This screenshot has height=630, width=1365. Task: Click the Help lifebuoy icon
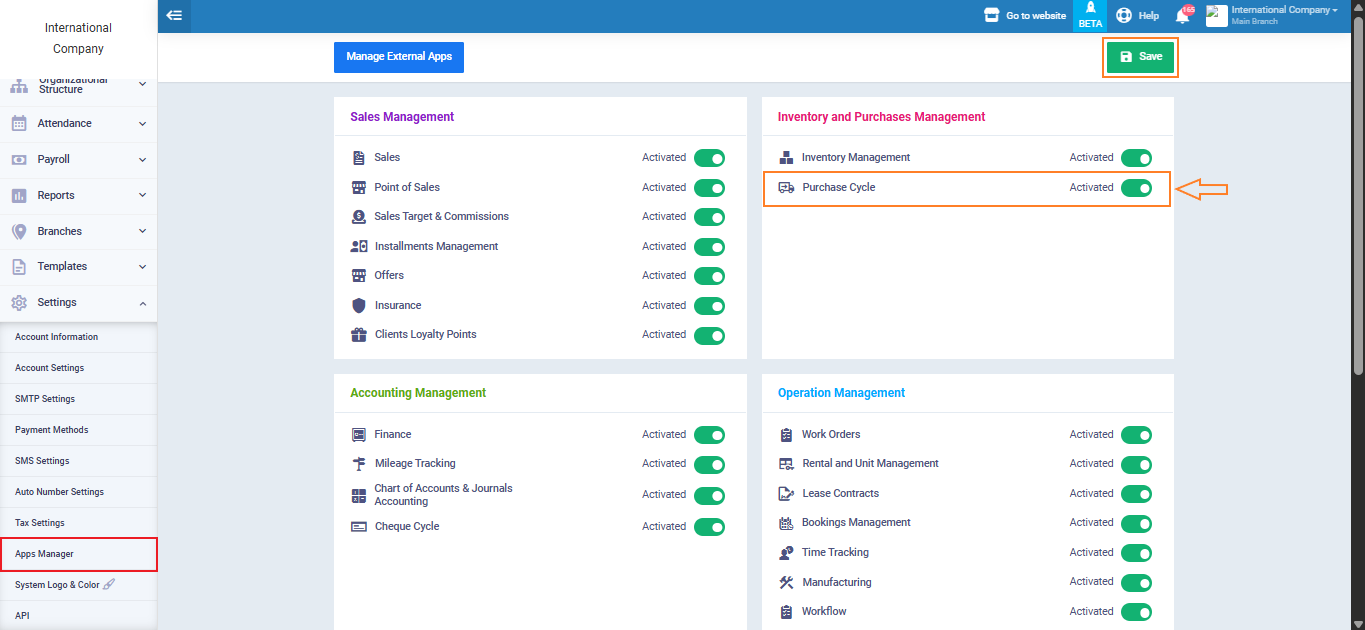pyautogui.click(x=1123, y=16)
